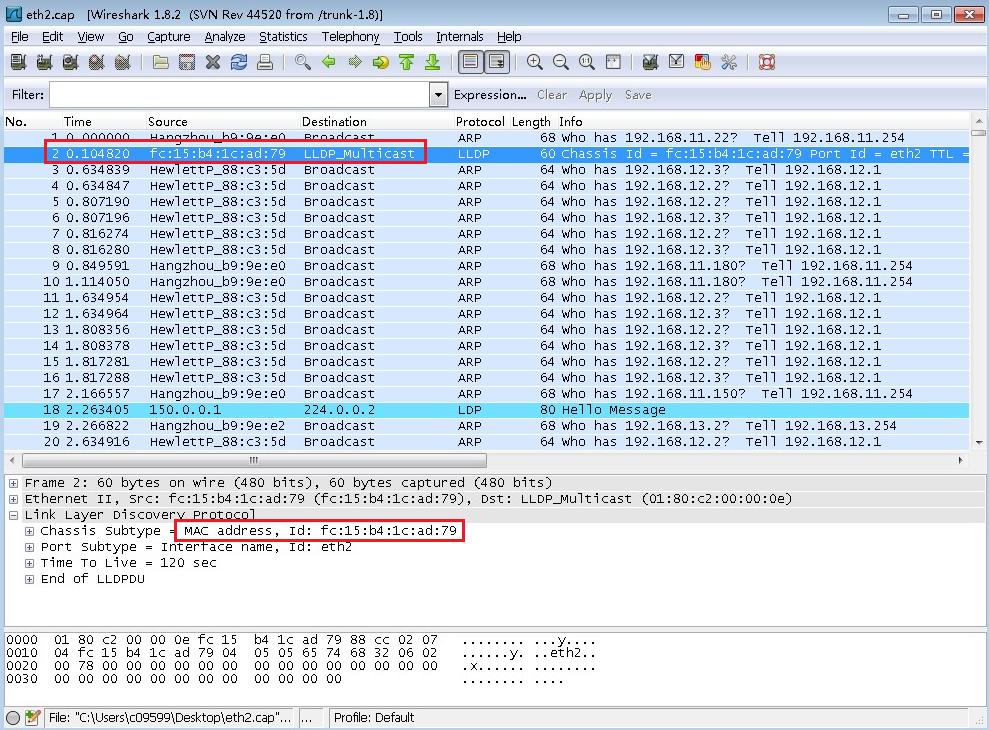This screenshot has height=730, width=989.
Task: Open a capture file via toolbar
Action: pyautogui.click(x=161, y=62)
